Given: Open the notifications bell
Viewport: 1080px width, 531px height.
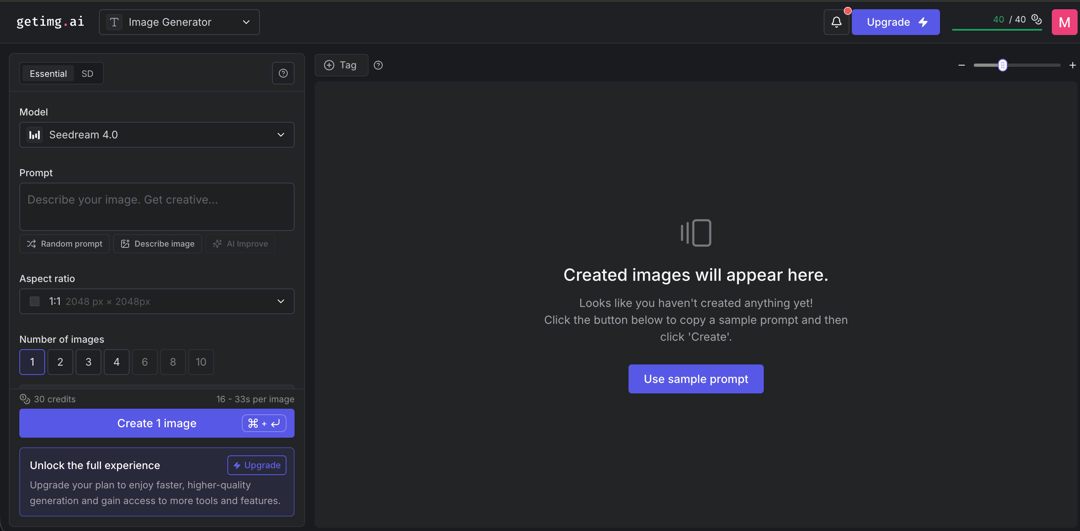Looking at the screenshot, I should [x=836, y=22].
